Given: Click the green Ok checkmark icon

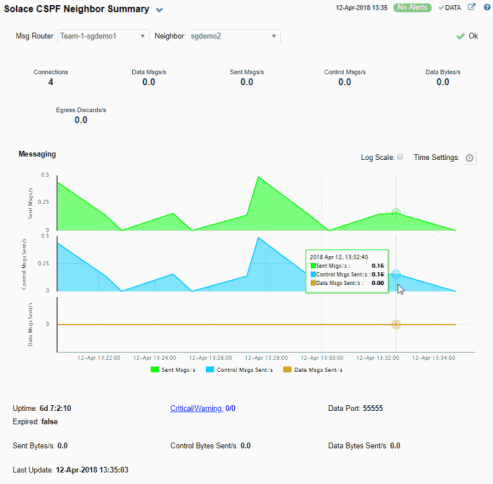Looking at the screenshot, I should pos(460,36).
